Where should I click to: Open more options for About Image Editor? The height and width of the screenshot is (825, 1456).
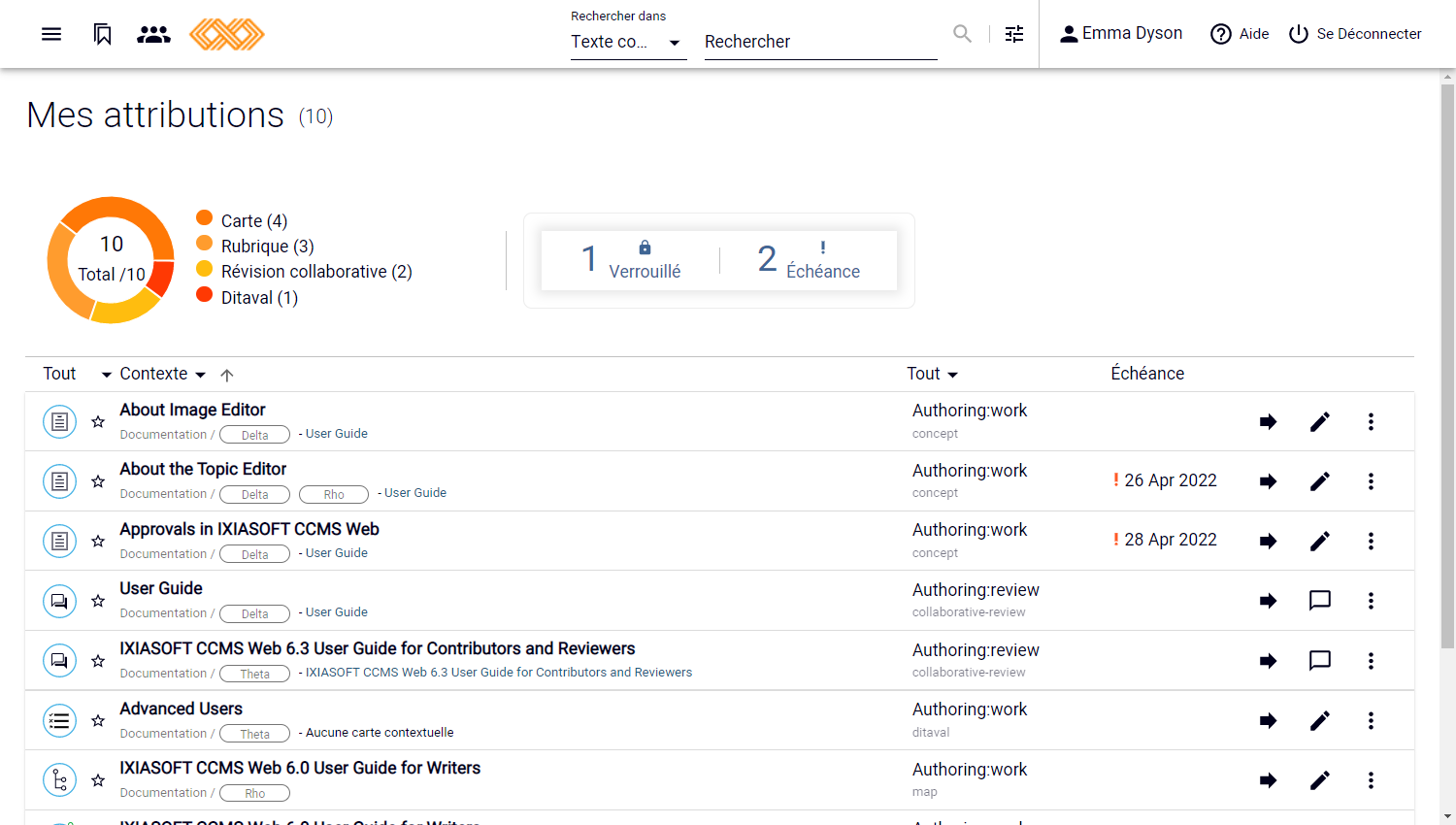click(1371, 421)
